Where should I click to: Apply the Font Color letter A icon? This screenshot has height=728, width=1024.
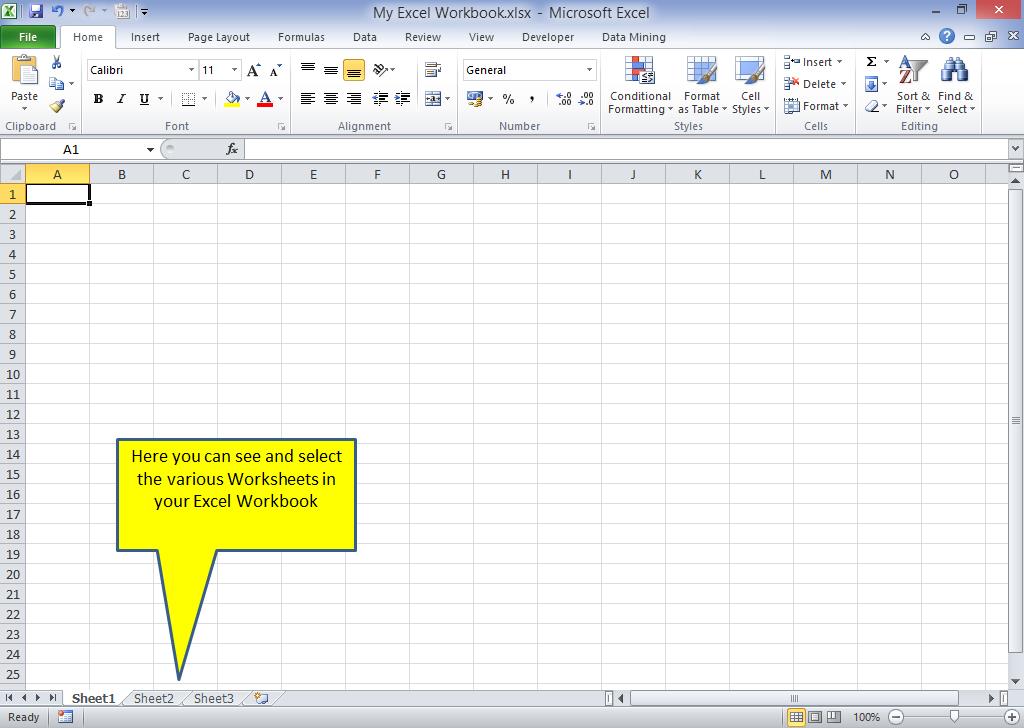click(x=264, y=99)
